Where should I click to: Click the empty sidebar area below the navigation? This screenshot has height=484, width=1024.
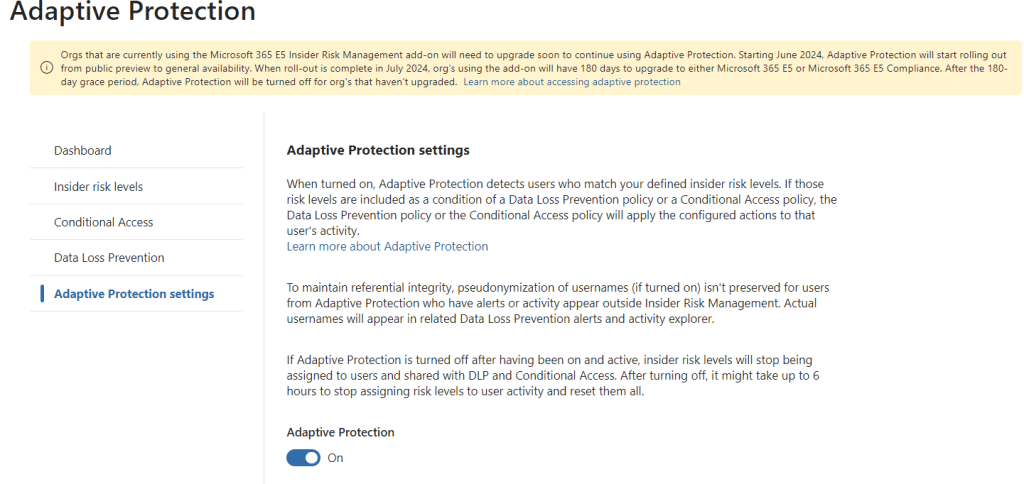click(140, 400)
